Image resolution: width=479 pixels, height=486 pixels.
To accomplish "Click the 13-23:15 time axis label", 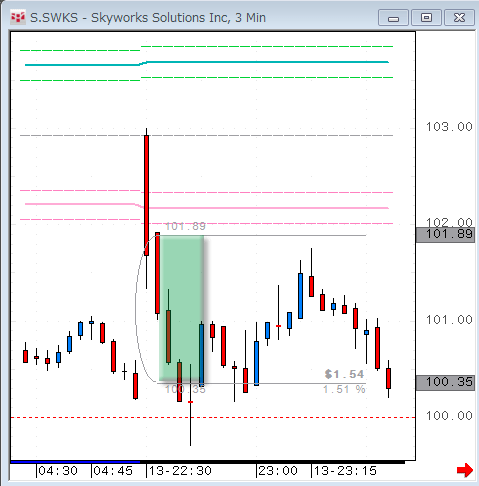I will click(345, 471).
